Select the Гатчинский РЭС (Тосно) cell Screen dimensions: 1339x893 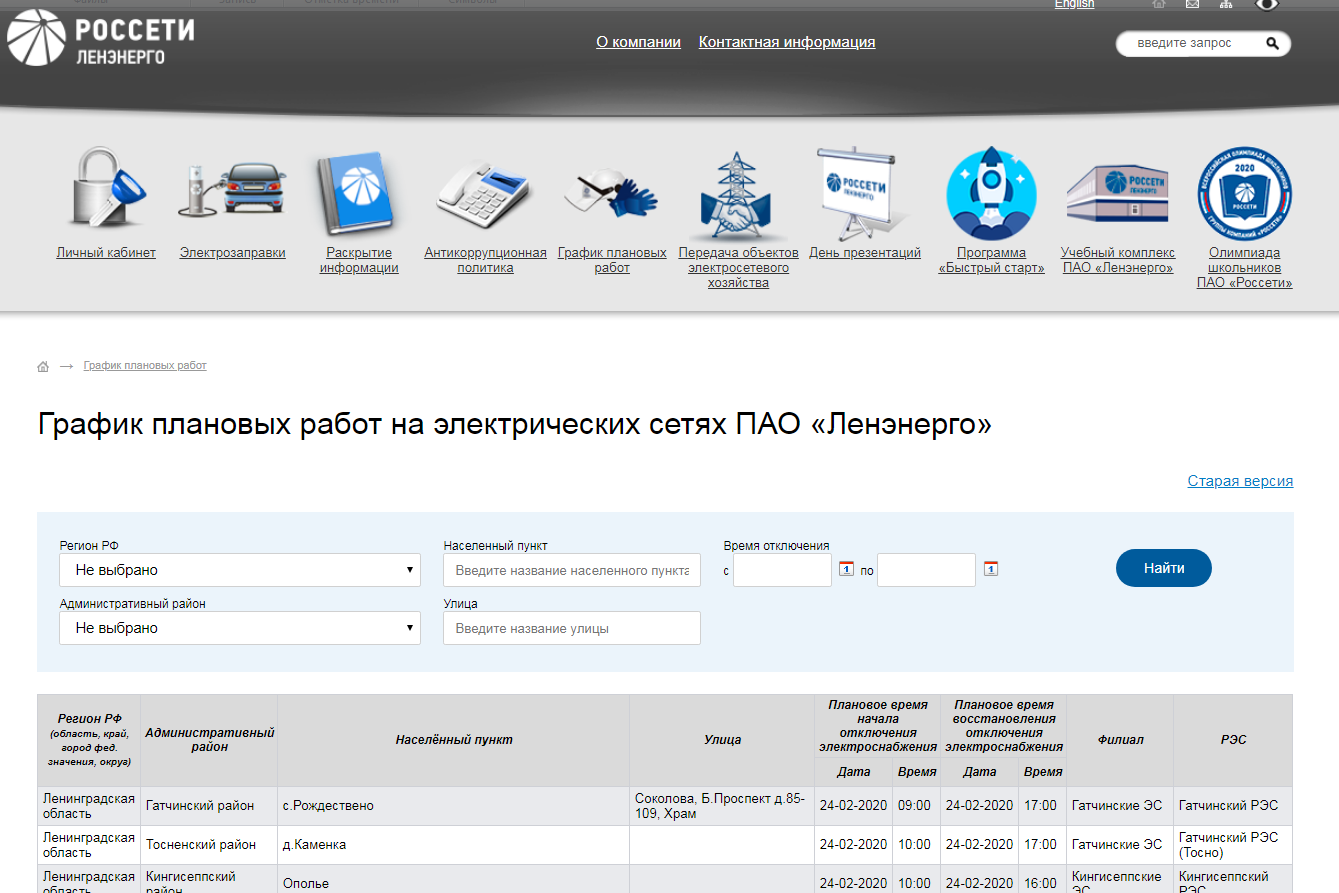tap(1233, 845)
